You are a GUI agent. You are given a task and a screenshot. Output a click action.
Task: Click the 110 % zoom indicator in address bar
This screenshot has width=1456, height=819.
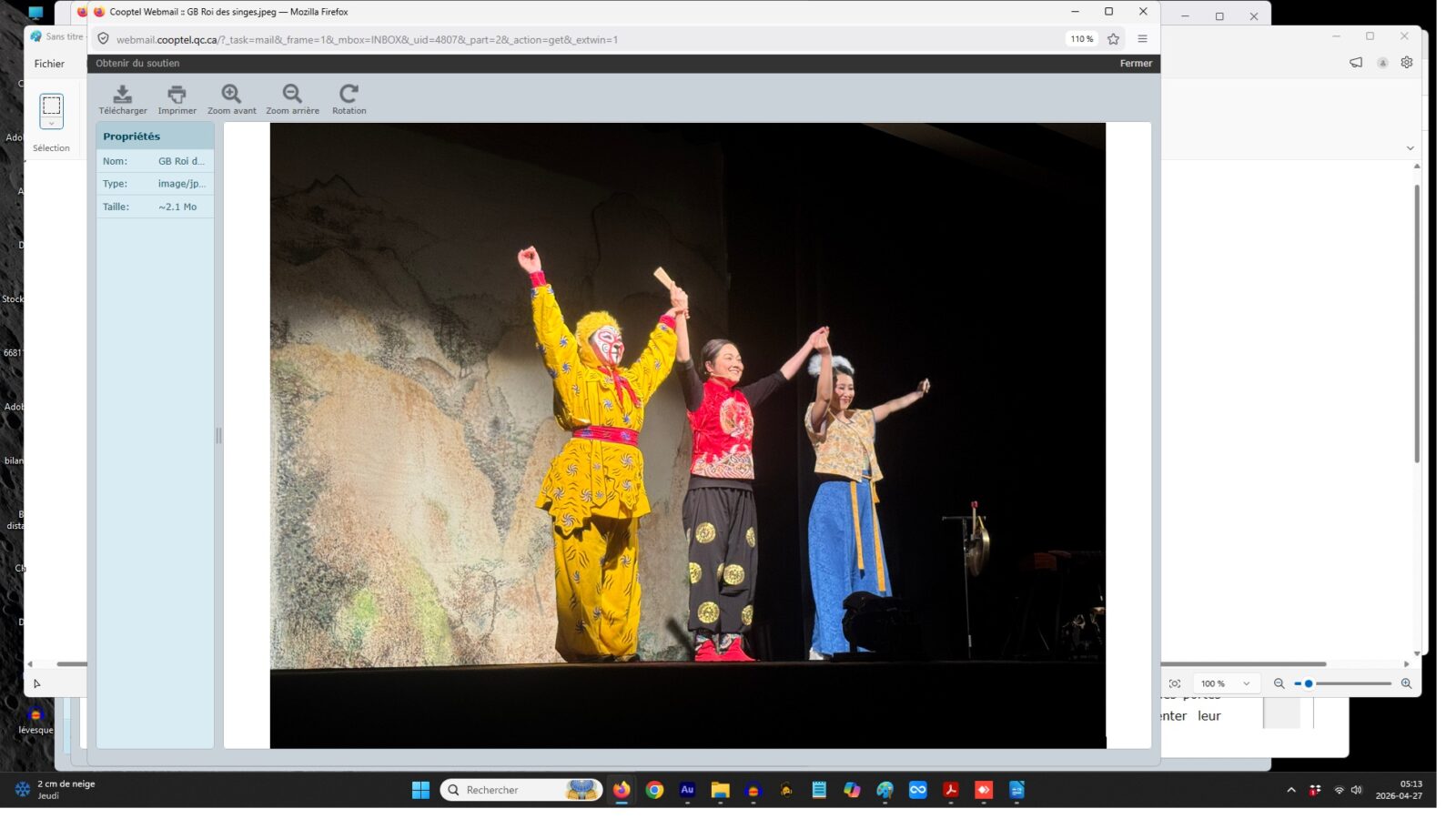(1081, 39)
